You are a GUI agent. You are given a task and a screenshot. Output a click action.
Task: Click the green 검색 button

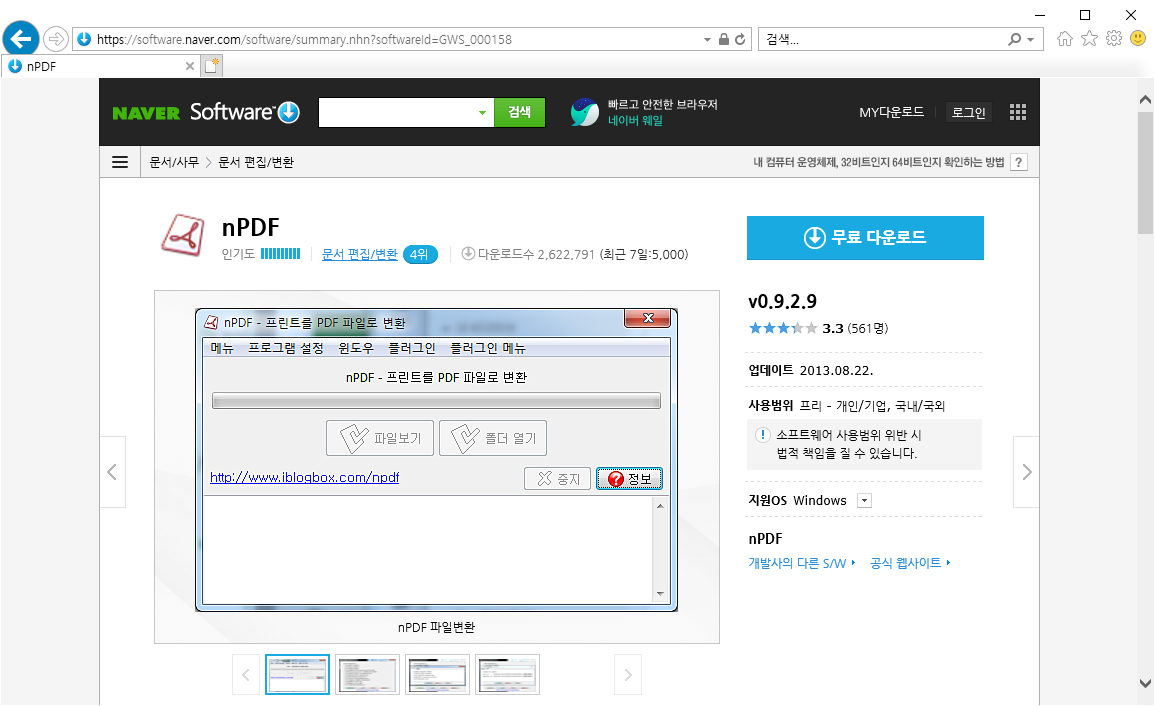519,112
